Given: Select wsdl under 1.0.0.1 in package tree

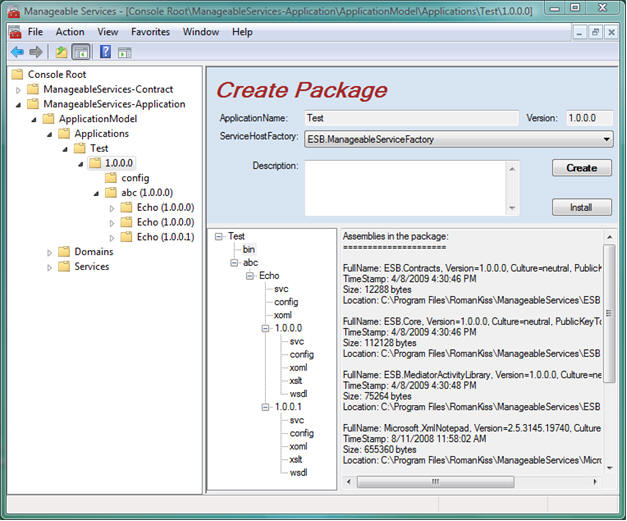Looking at the screenshot, I should click(x=298, y=473).
